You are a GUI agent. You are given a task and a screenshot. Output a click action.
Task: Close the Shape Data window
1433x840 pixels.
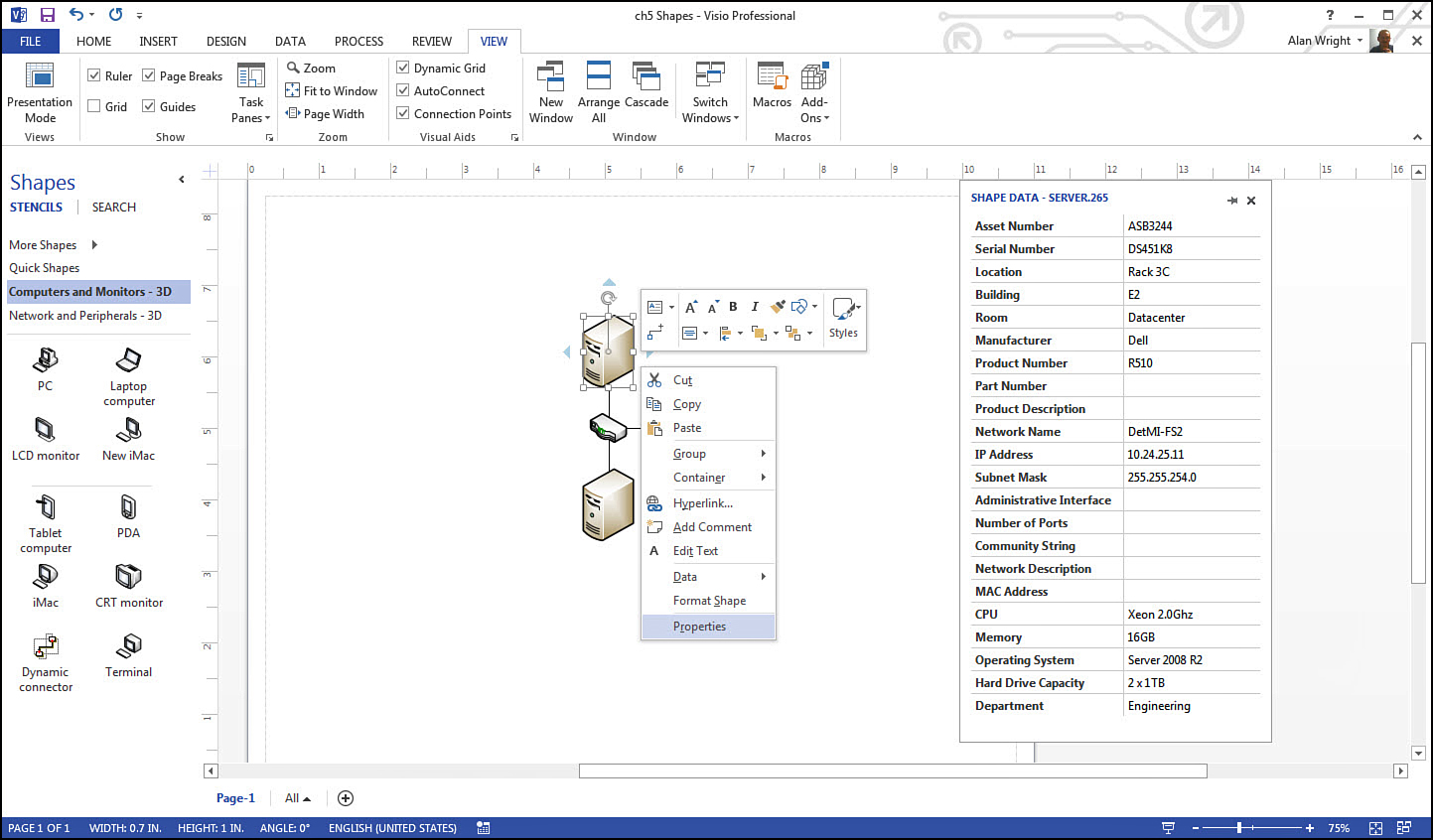pyautogui.click(x=1251, y=201)
